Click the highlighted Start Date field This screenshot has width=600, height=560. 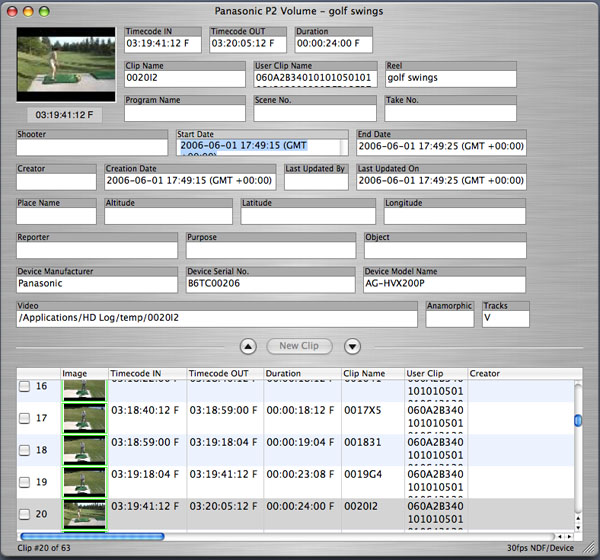262,147
